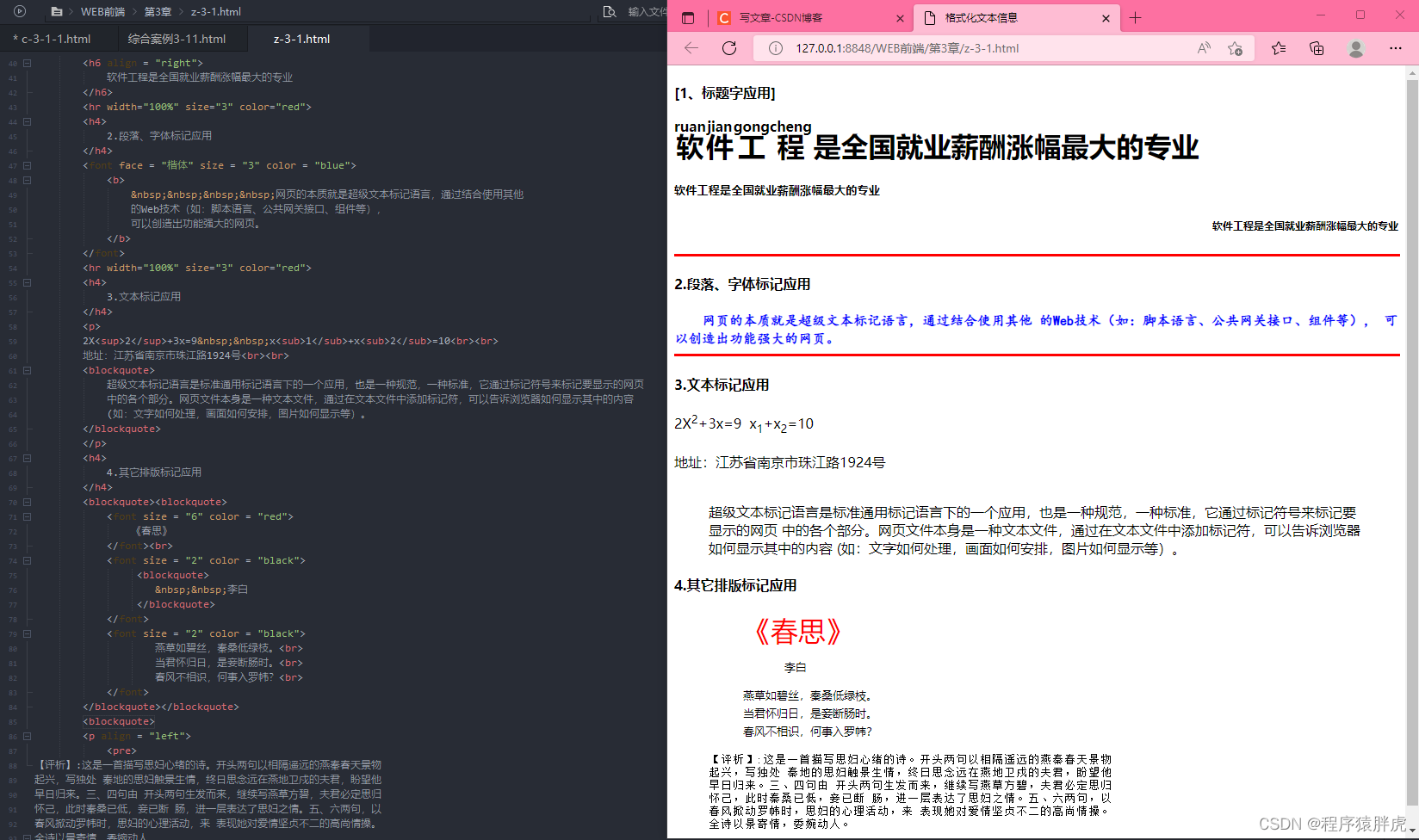The image size is (1419, 840).
Task: Click the run play icon in the editor
Action: (20, 11)
